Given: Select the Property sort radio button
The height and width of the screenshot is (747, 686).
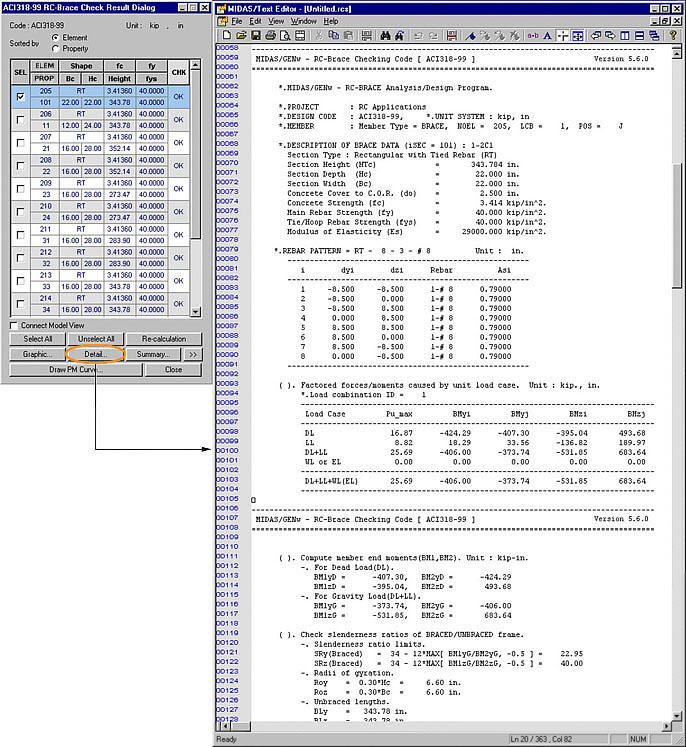Looking at the screenshot, I should [55, 49].
